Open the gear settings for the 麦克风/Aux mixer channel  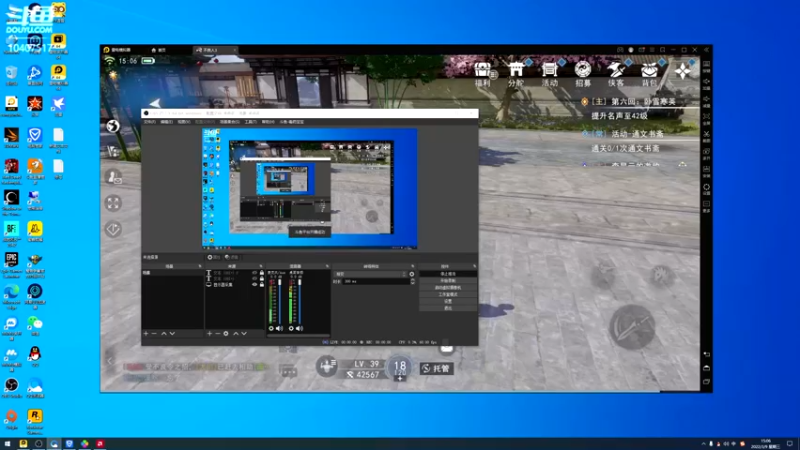[x=271, y=329]
